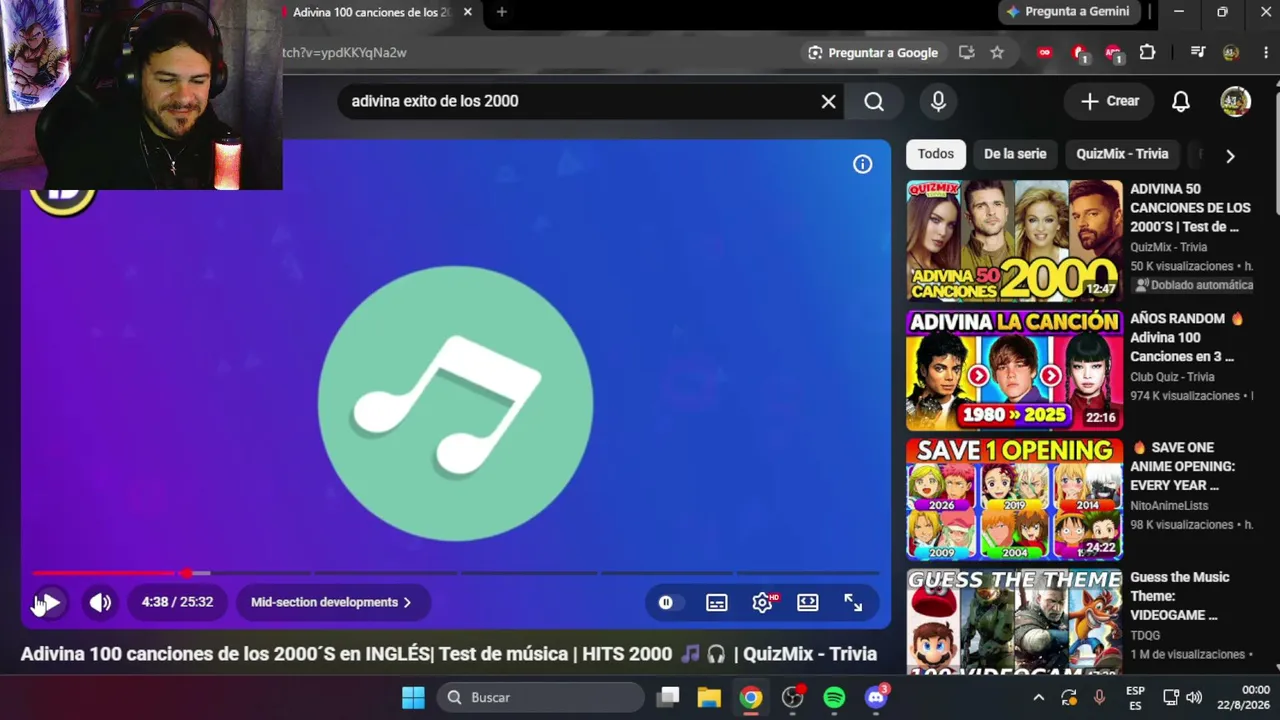The image size is (1280, 720).
Task: Run search with the magnifier button
Action: pyautogui.click(x=874, y=101)
